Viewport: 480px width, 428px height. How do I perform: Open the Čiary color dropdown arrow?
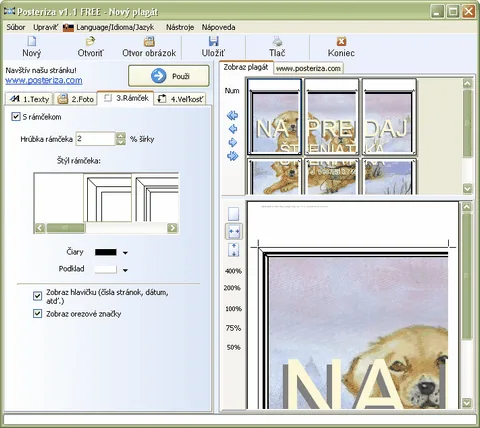pyautogui.click(x=125, y=253)
